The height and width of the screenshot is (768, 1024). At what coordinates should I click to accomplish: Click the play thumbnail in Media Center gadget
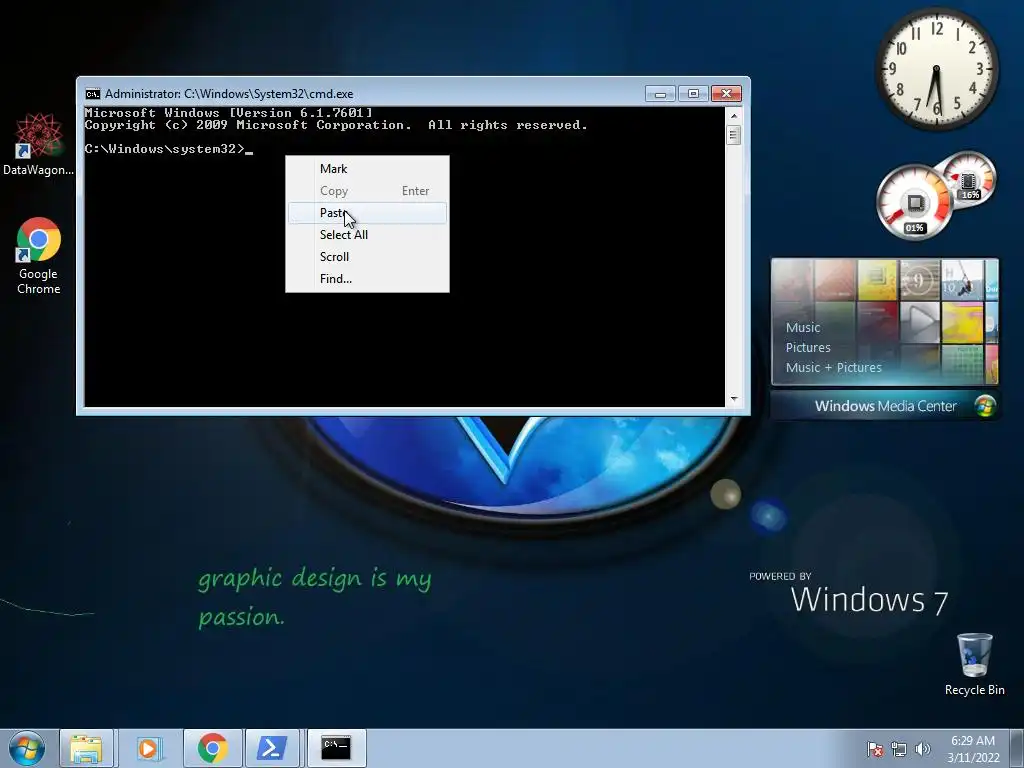(x=920, y=322)
